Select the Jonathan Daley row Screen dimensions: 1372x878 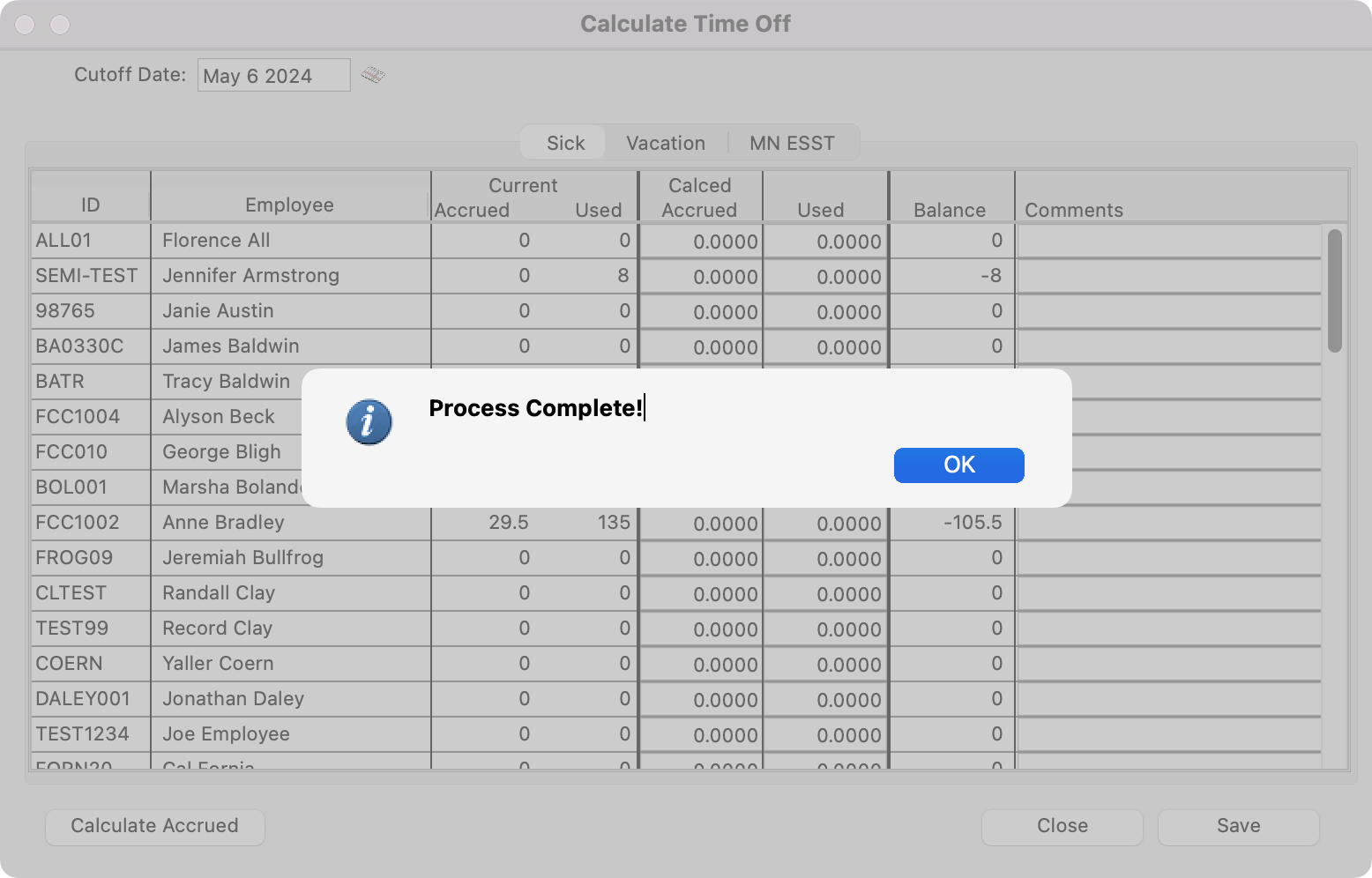point(233,699)
